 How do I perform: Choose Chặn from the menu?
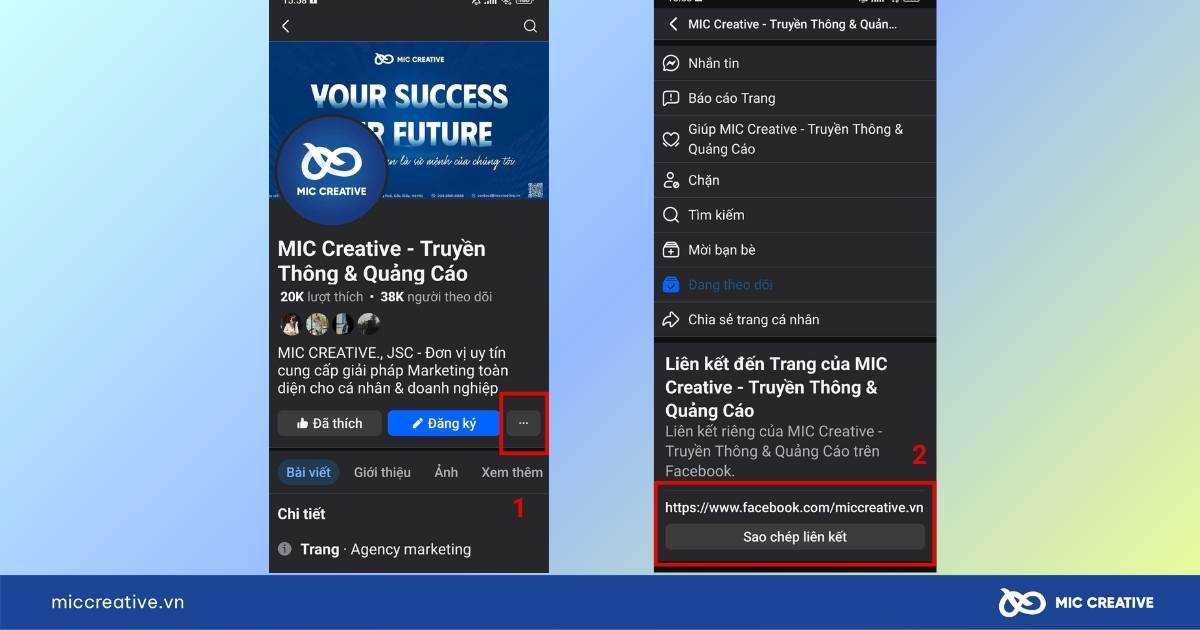point(795,180)
